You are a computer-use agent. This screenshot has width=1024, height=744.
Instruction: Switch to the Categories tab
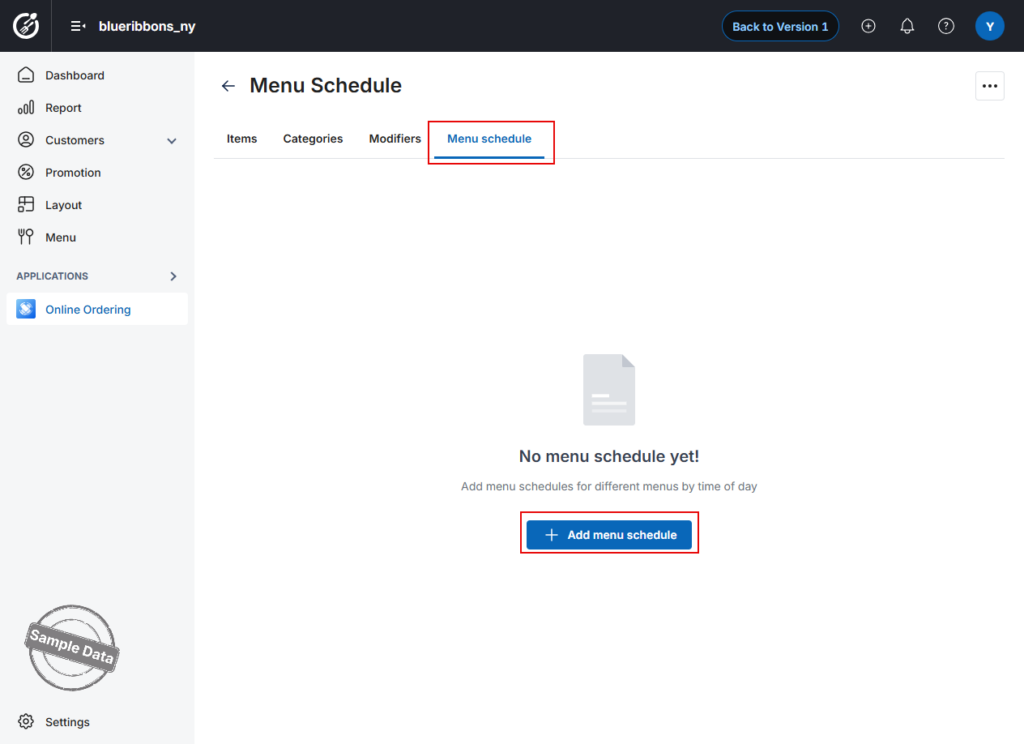[313, 138]
